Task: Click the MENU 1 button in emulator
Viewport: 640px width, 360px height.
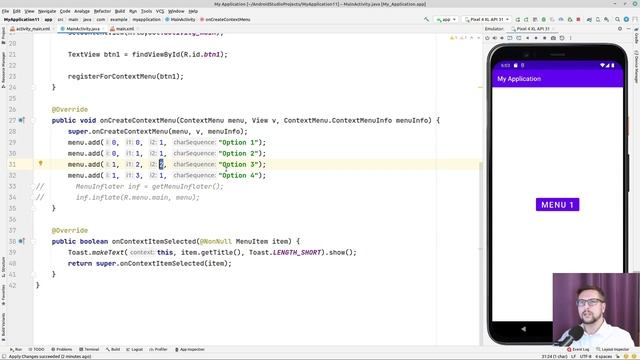Action: (557, 204)
